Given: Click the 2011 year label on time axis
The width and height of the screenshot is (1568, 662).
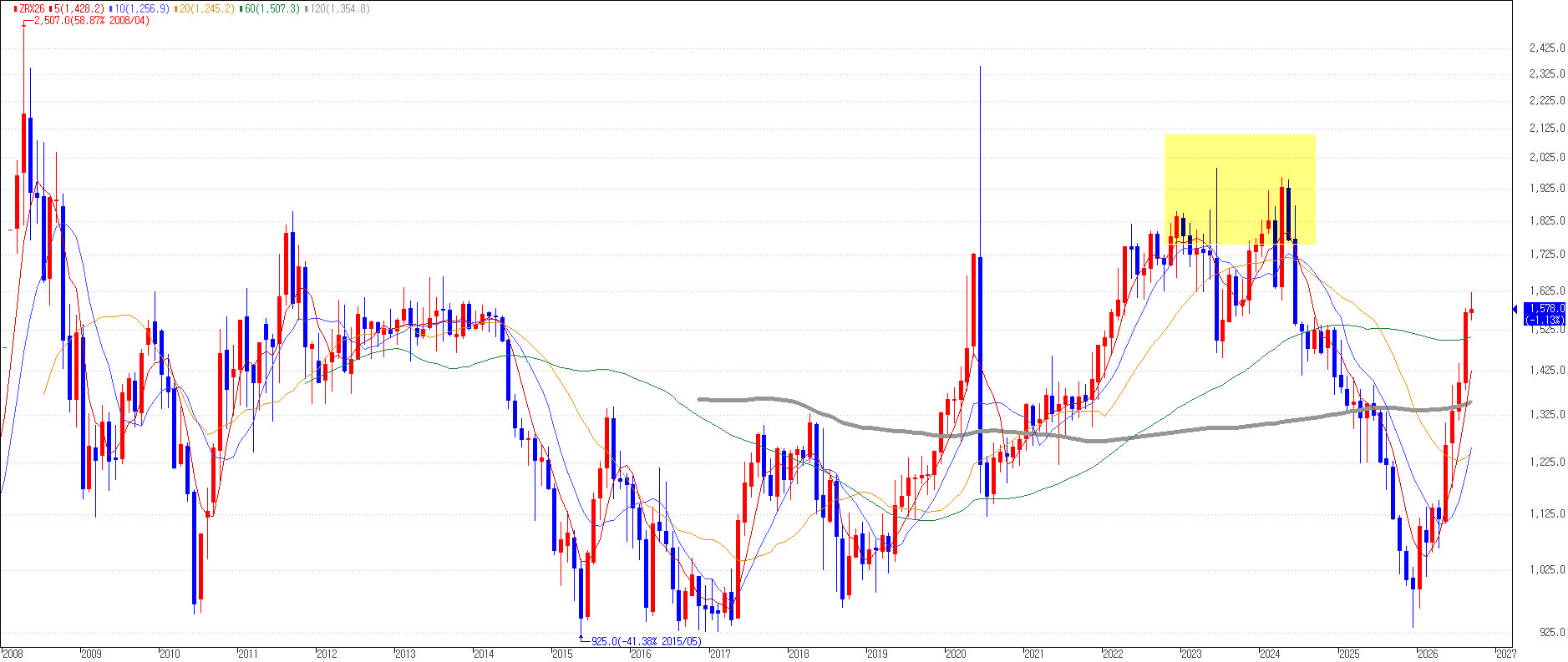Looking at the screenshot, I should [x=248, y=654].
